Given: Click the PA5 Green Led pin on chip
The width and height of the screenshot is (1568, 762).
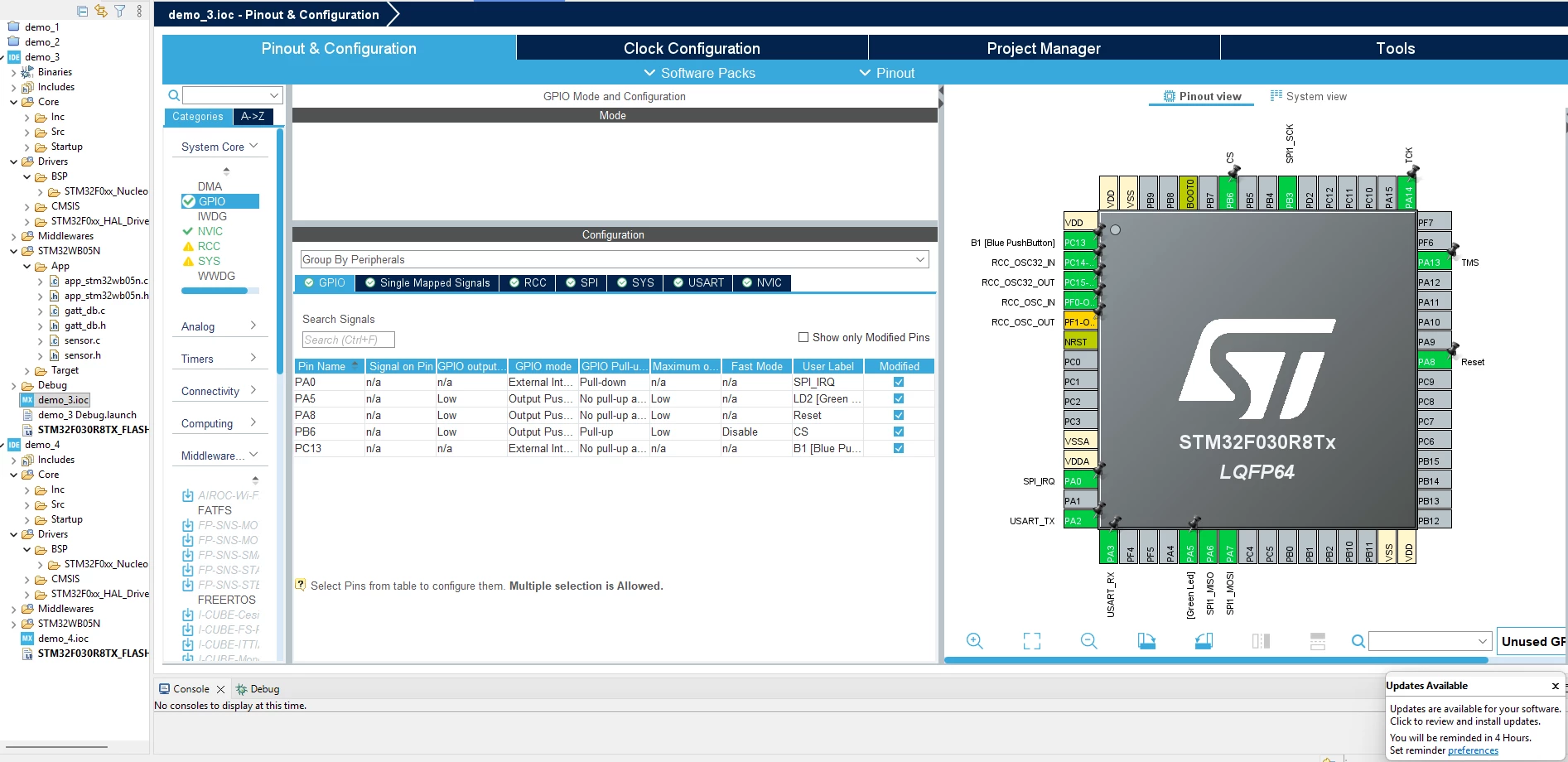Looking at the screenshot, I should pyautogui.click(x=1190, y=547).
